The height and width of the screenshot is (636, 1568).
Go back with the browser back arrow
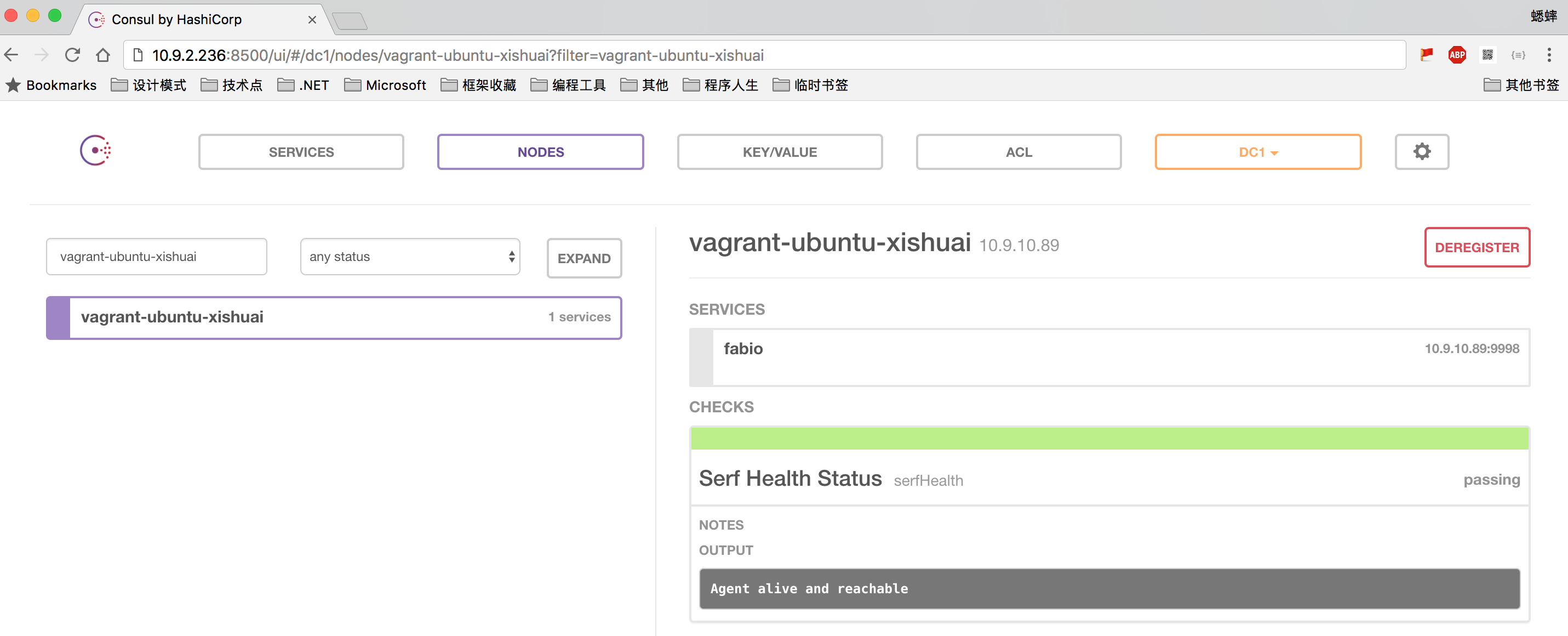pyautogui.click(x=12, y=55)
